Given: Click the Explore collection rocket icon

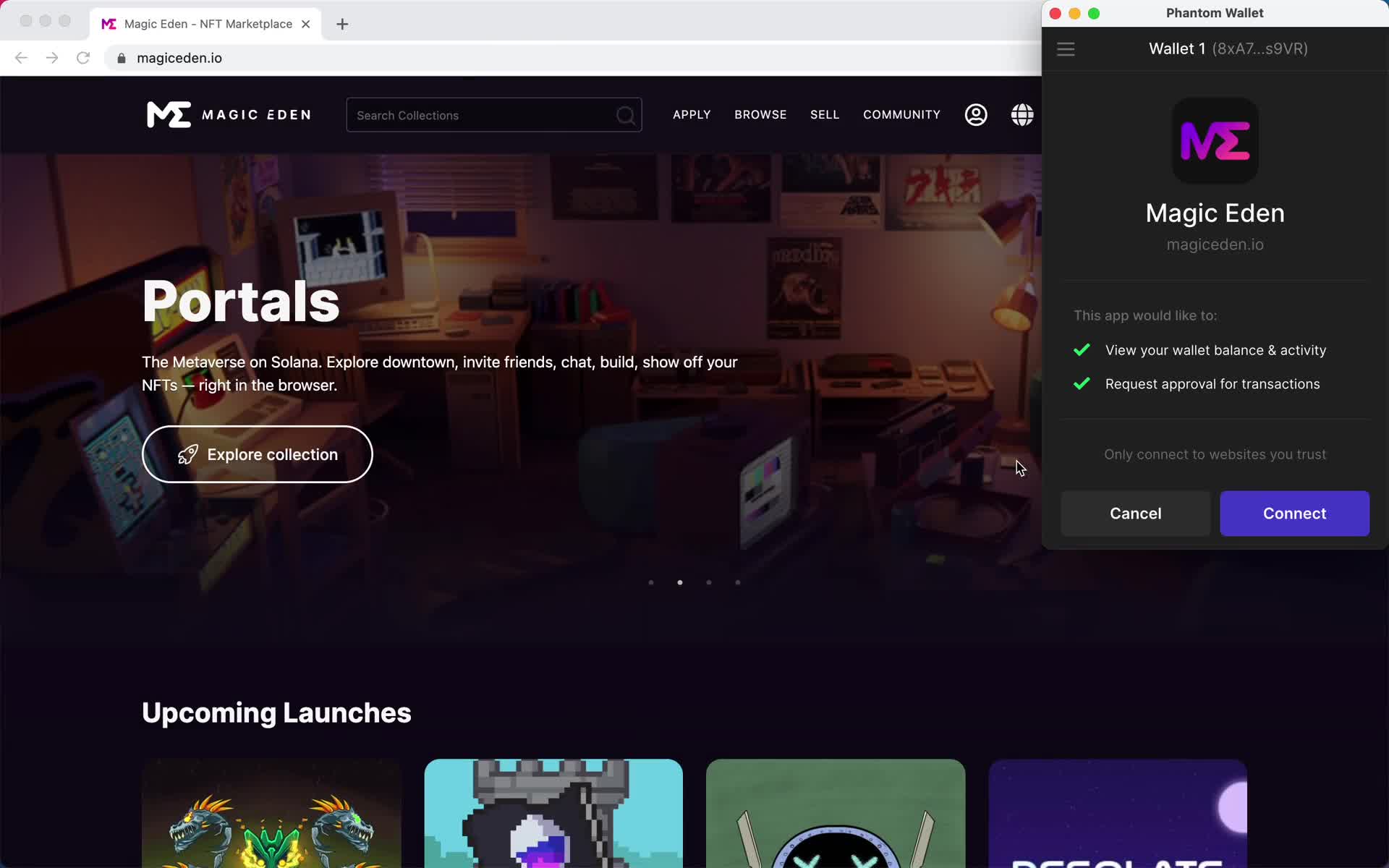Looking at the screenshot, I should click(x=188, y=454).
